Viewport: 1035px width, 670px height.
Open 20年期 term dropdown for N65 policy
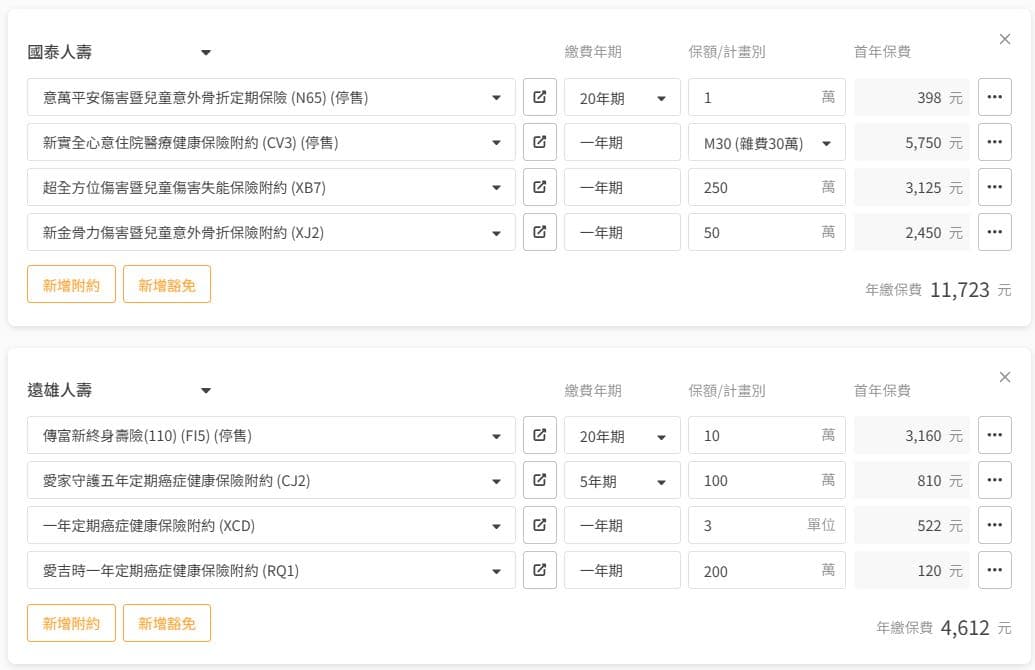coord(622,98)
